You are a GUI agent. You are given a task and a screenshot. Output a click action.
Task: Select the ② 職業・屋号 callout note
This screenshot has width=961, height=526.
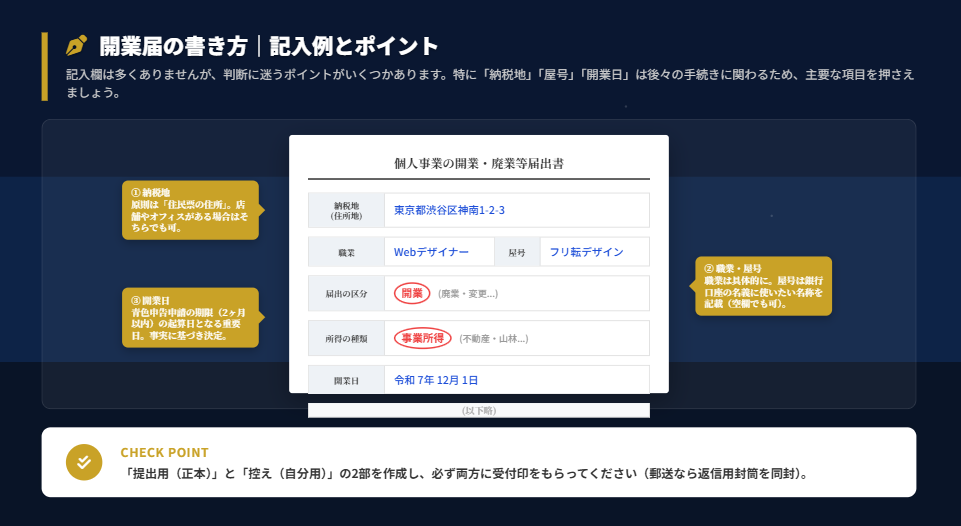[763, 286]
